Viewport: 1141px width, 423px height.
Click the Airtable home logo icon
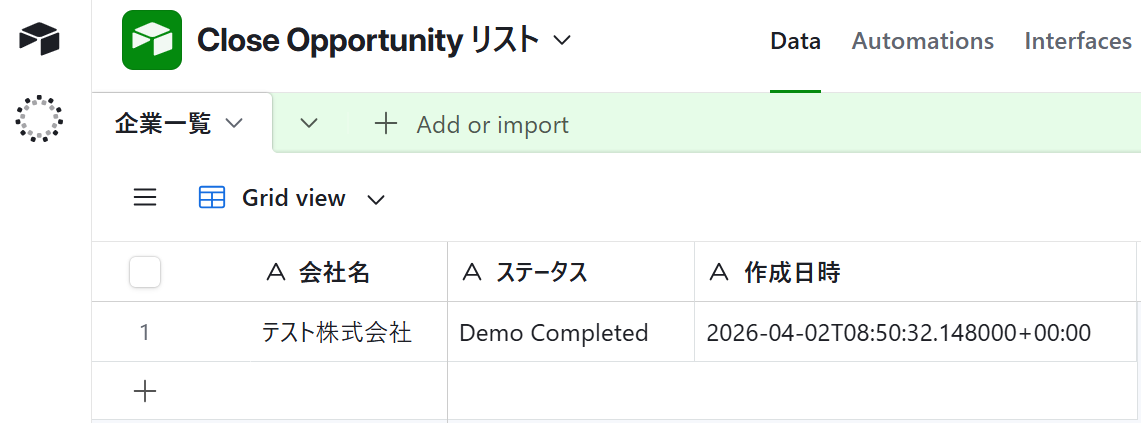tap(39, 39)
